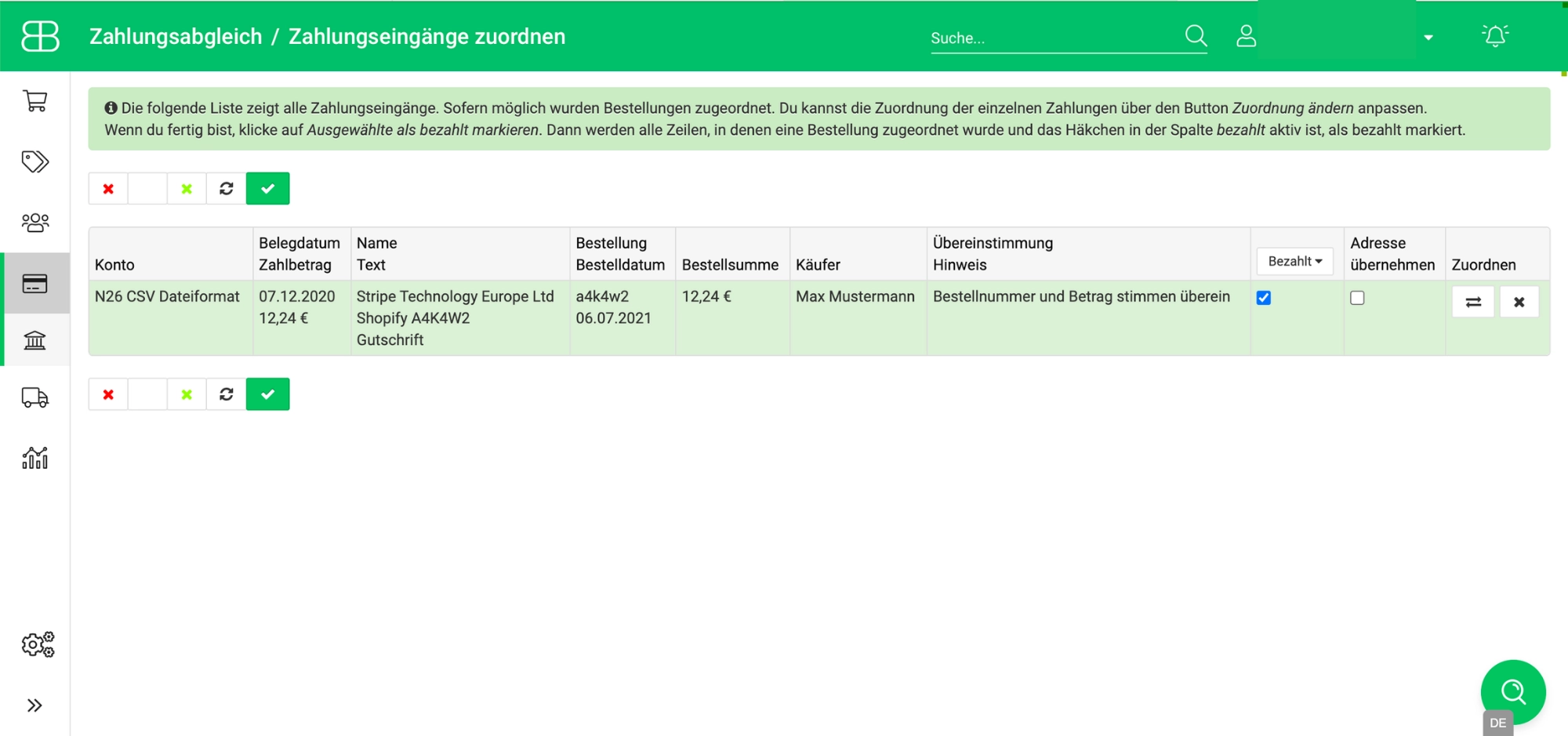1568x736 pixels.
Task: Click the magnifier search icon in header
Action: point(1196,35)
